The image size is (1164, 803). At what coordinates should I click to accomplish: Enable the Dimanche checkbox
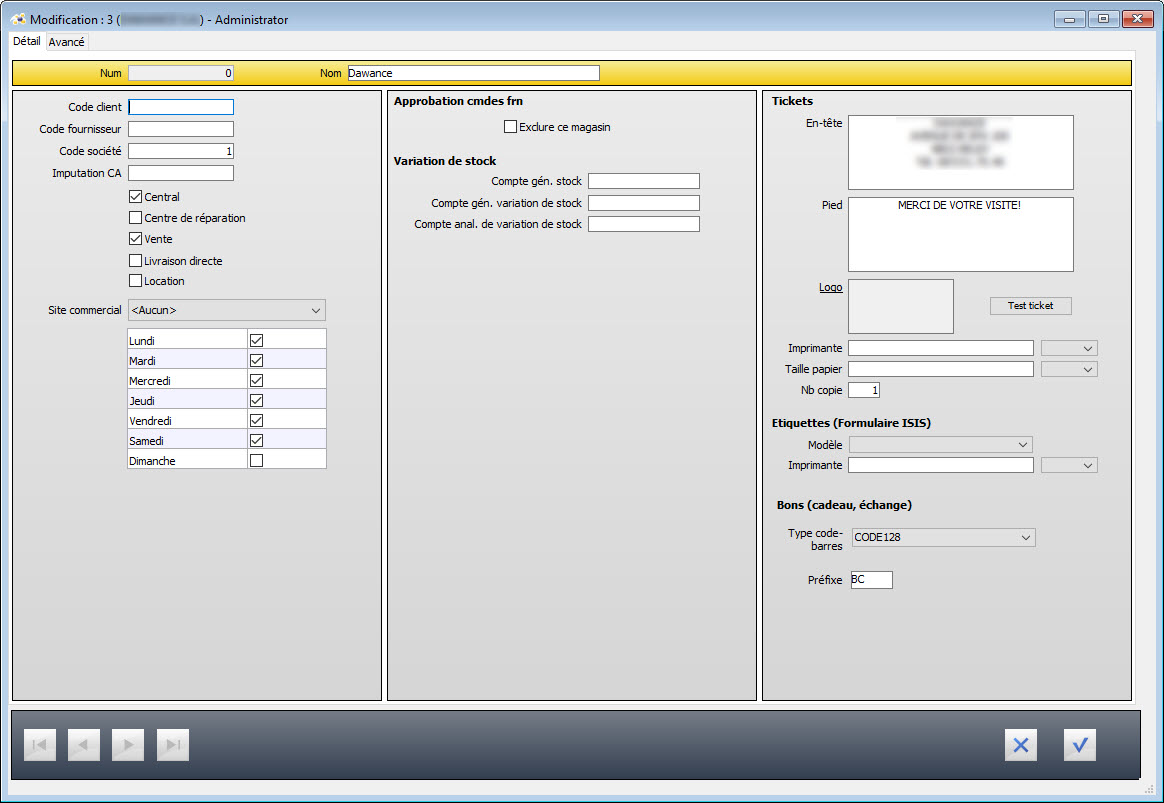pos(256,461)
